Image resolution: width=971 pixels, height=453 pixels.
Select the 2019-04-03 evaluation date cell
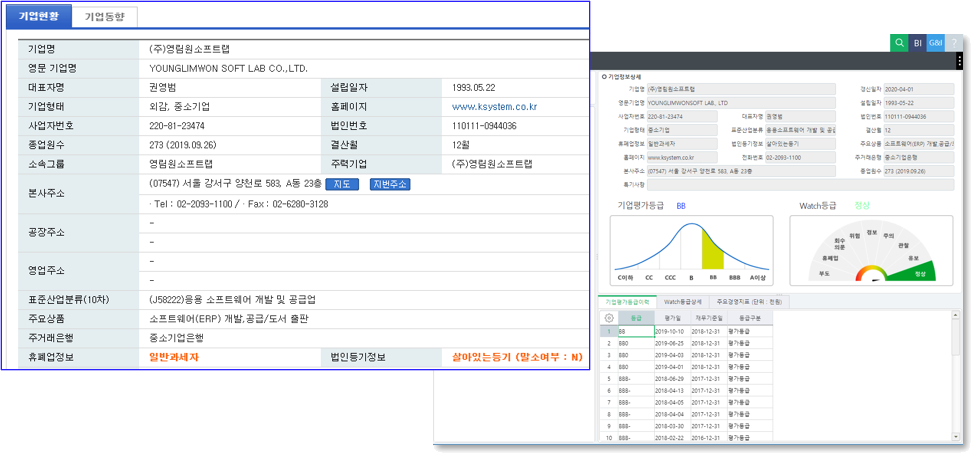[x=673, y=355]
